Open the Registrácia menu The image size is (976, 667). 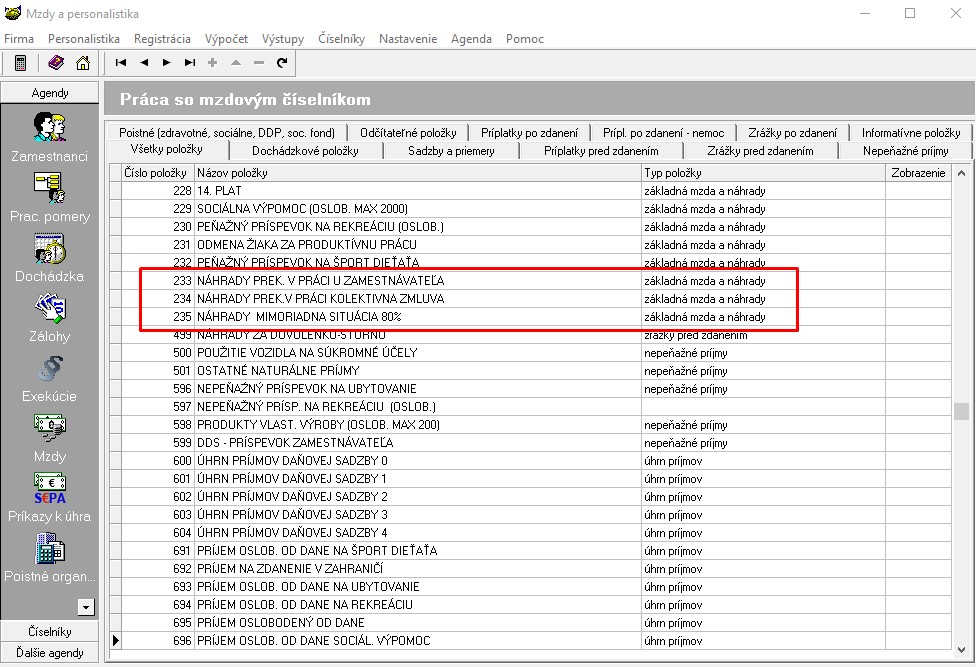(162, 39)
